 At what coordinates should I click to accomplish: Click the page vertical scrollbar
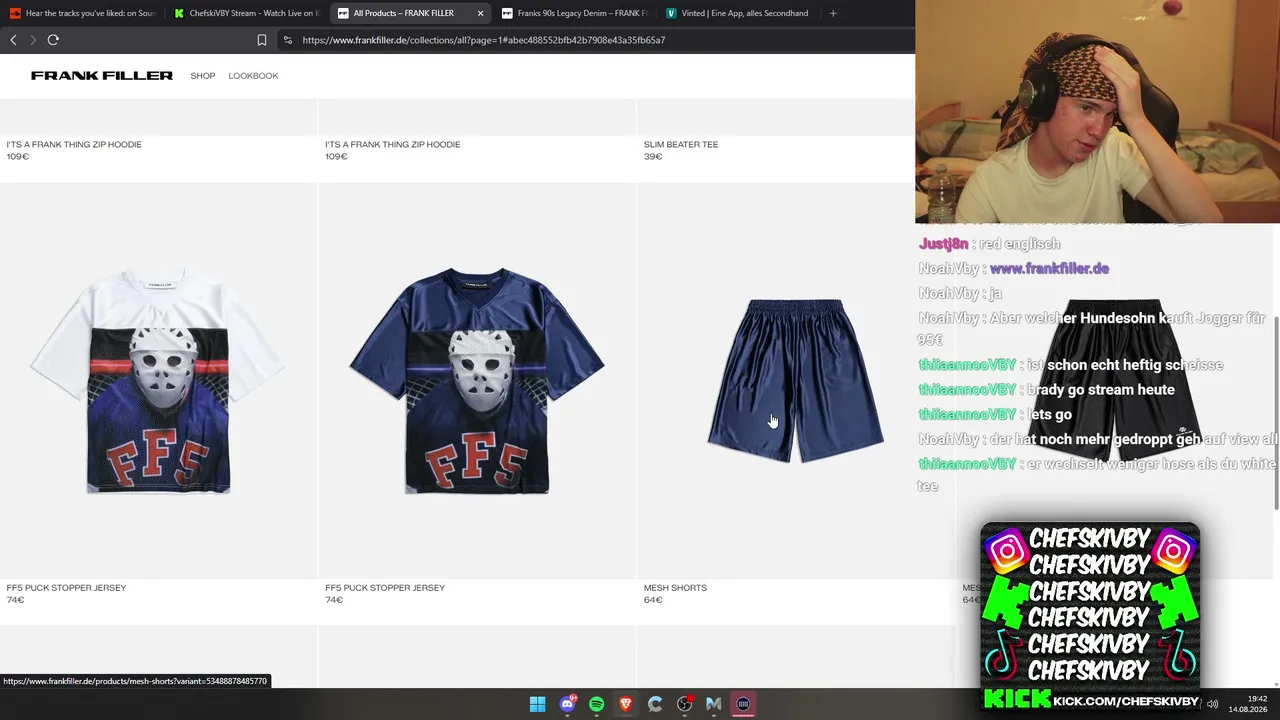pos(1276,412)
